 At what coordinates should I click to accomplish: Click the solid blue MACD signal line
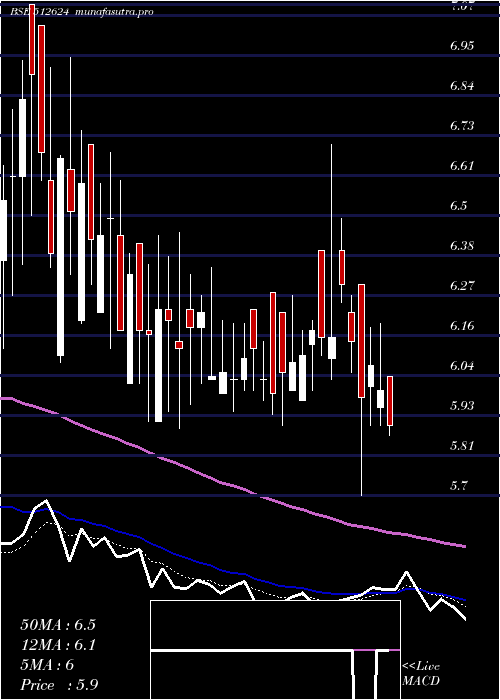[232, 572]
